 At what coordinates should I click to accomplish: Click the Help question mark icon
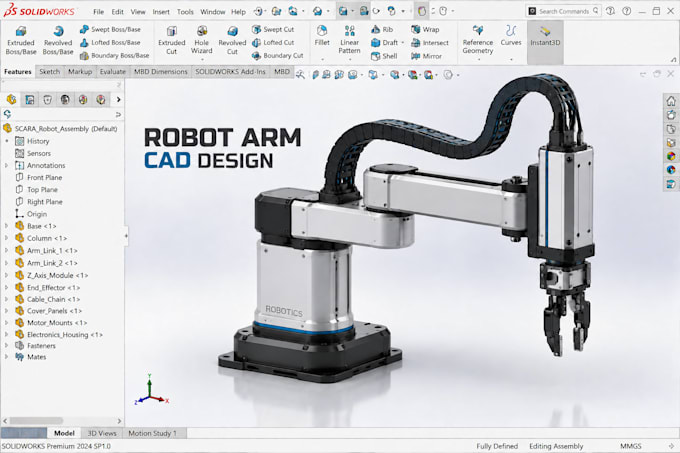coord(626,11)
